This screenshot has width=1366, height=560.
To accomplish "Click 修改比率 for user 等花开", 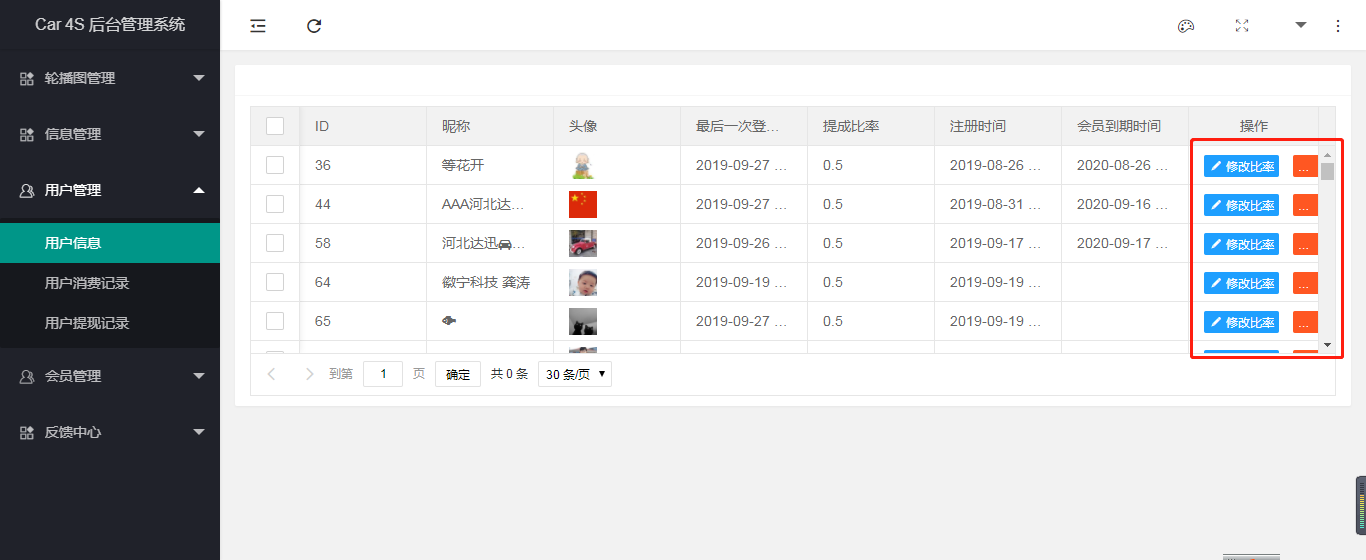I will click(1241, 166).
